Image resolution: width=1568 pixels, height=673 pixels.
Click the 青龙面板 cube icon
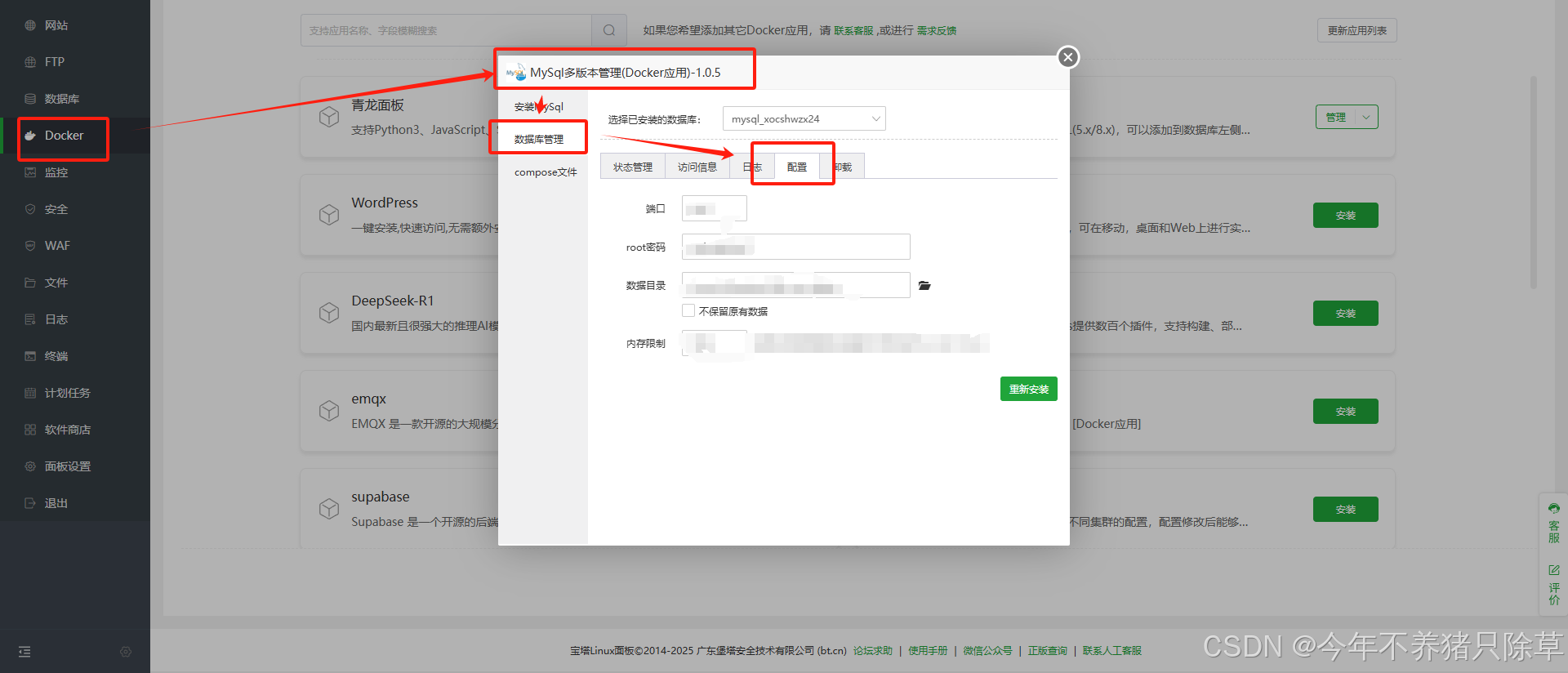(329, 117)
